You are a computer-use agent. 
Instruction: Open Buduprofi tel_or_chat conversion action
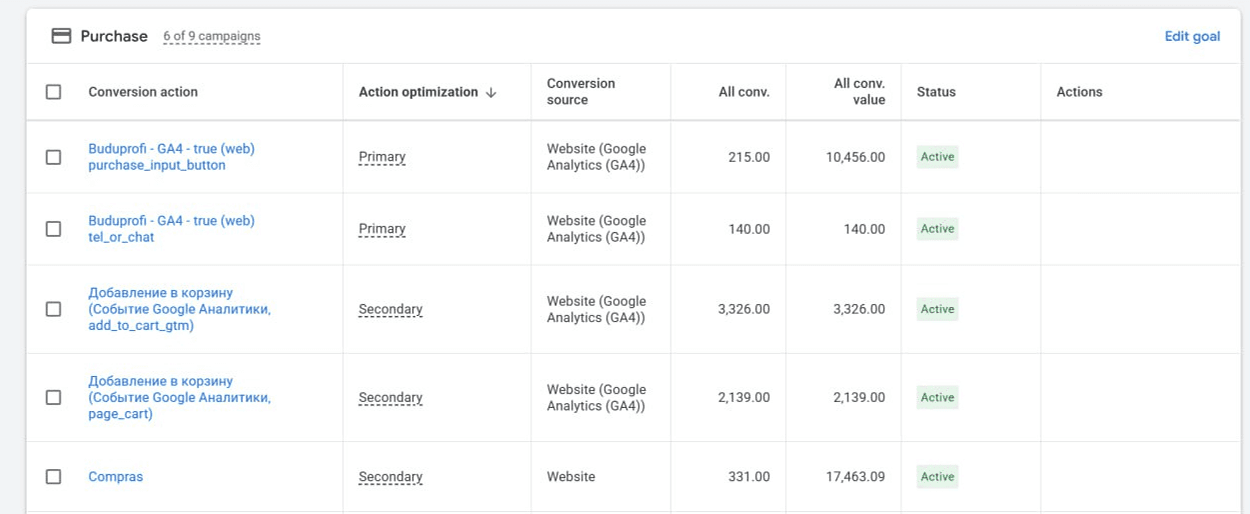[x=171, y=229]
